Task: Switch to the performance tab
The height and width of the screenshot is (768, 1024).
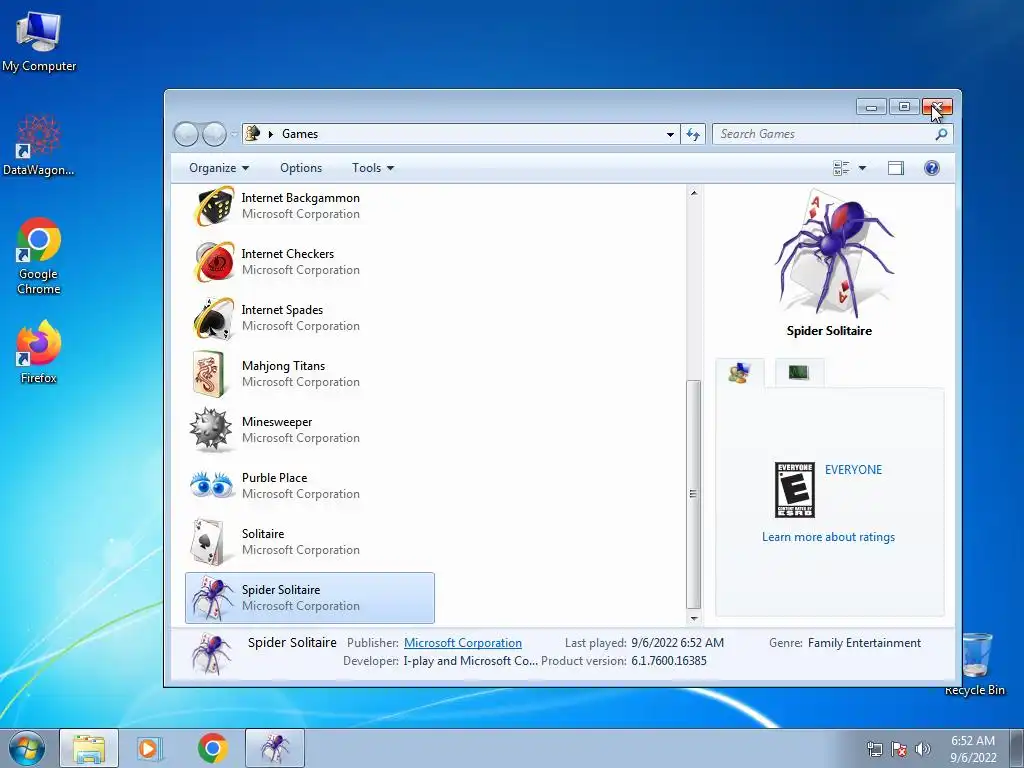Action: (799, 372)
